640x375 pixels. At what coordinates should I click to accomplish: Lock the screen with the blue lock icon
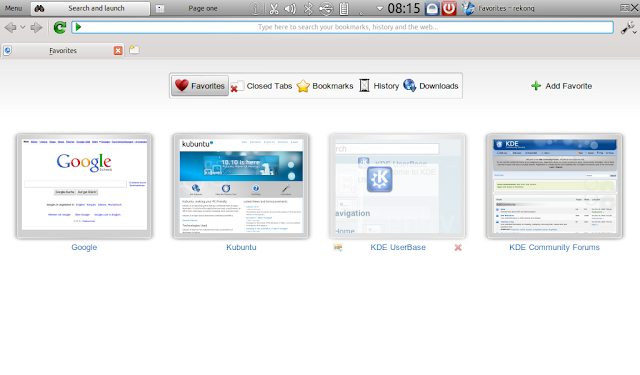tap(432, 9)
